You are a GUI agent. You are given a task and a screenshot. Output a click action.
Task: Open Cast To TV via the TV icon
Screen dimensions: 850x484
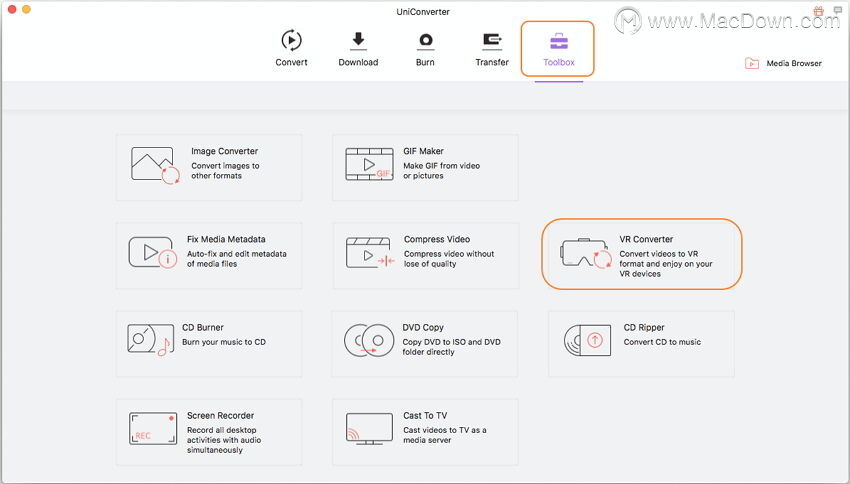coord(369,429)
